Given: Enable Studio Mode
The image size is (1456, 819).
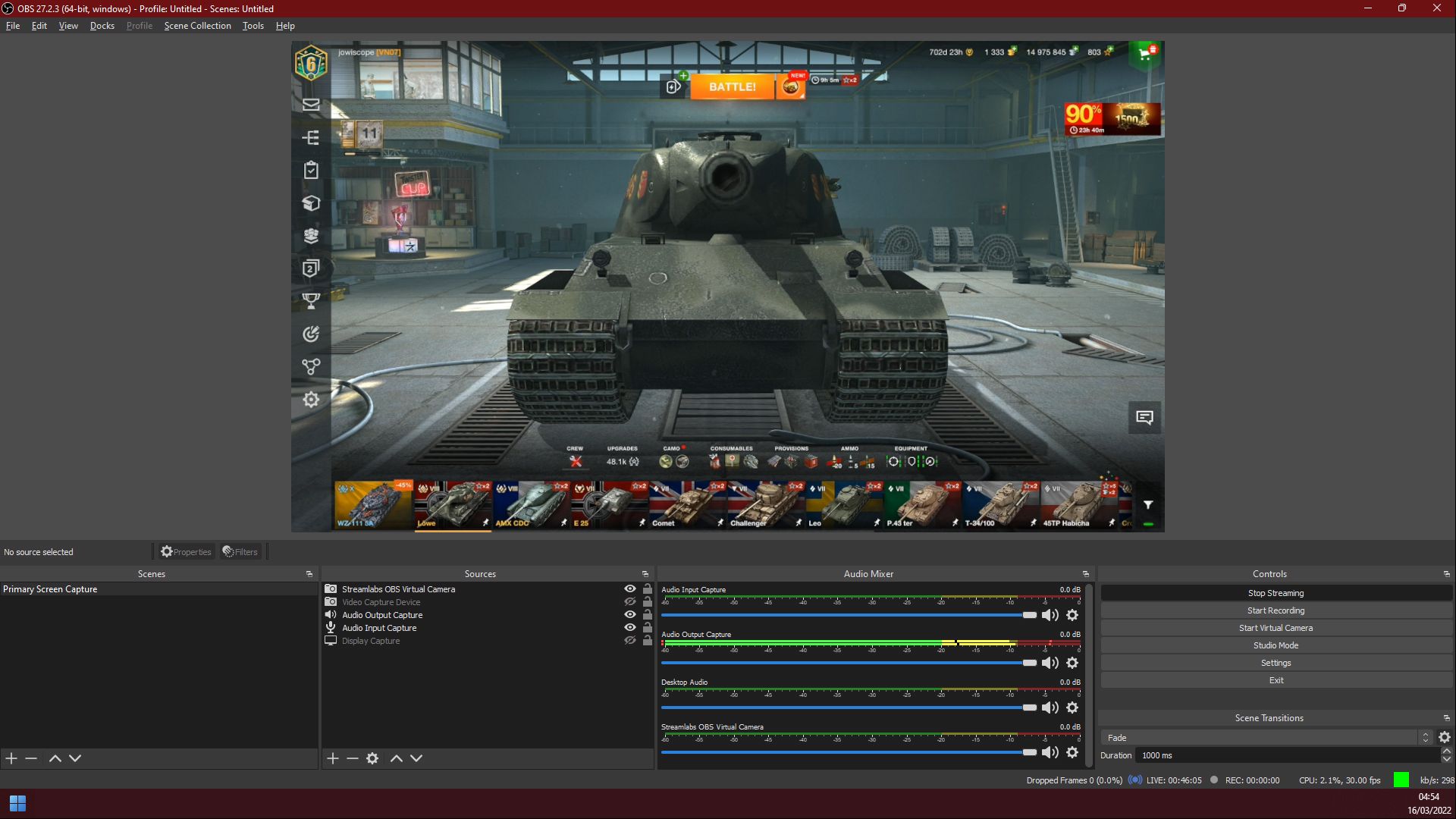Looking at the screenshot, I should pyautogui.click(x=1276, y=645).
